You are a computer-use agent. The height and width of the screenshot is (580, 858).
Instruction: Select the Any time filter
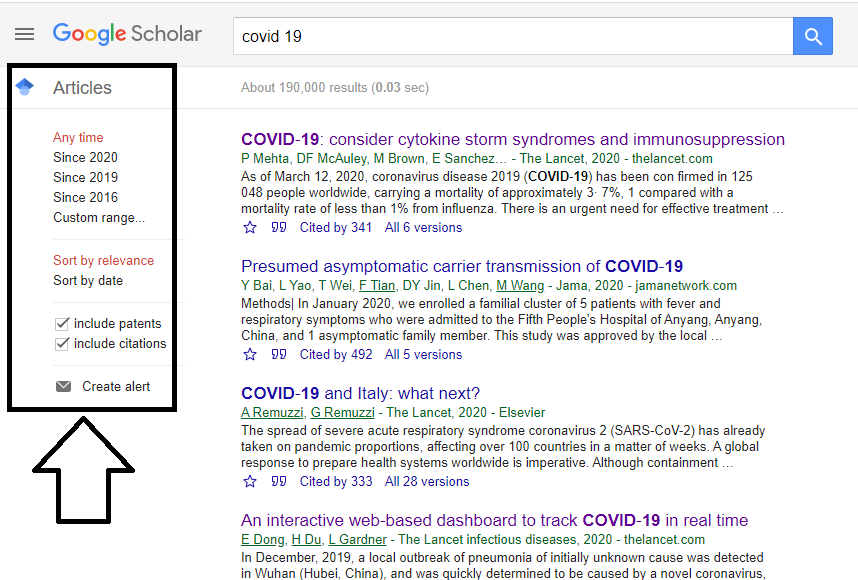click(78, 137)
